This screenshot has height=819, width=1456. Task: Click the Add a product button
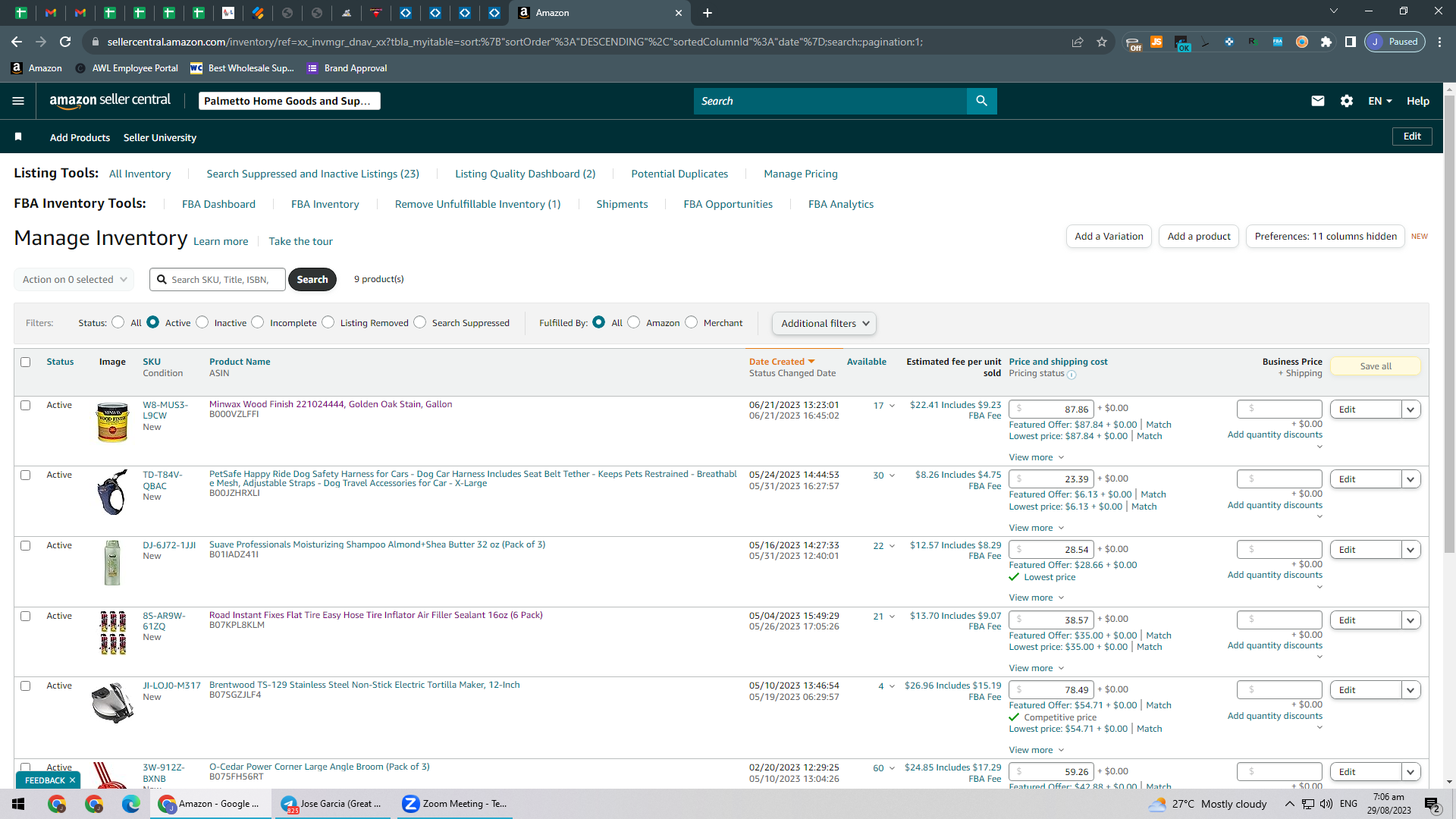[1199, 237]
